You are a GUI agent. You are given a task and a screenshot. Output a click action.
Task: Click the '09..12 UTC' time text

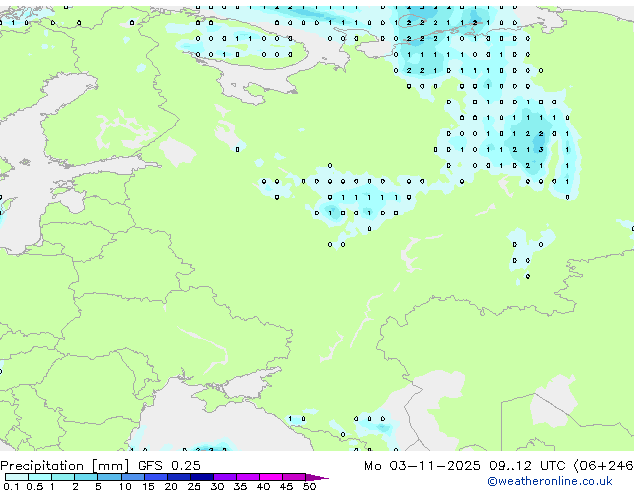527,466
